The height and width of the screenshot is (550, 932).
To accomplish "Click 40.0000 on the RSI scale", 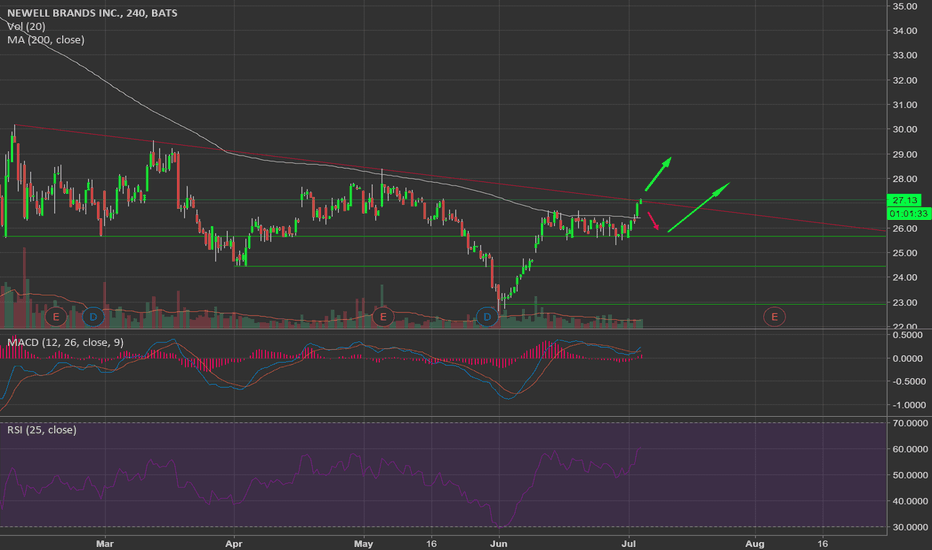I will (x=910, y=501).
